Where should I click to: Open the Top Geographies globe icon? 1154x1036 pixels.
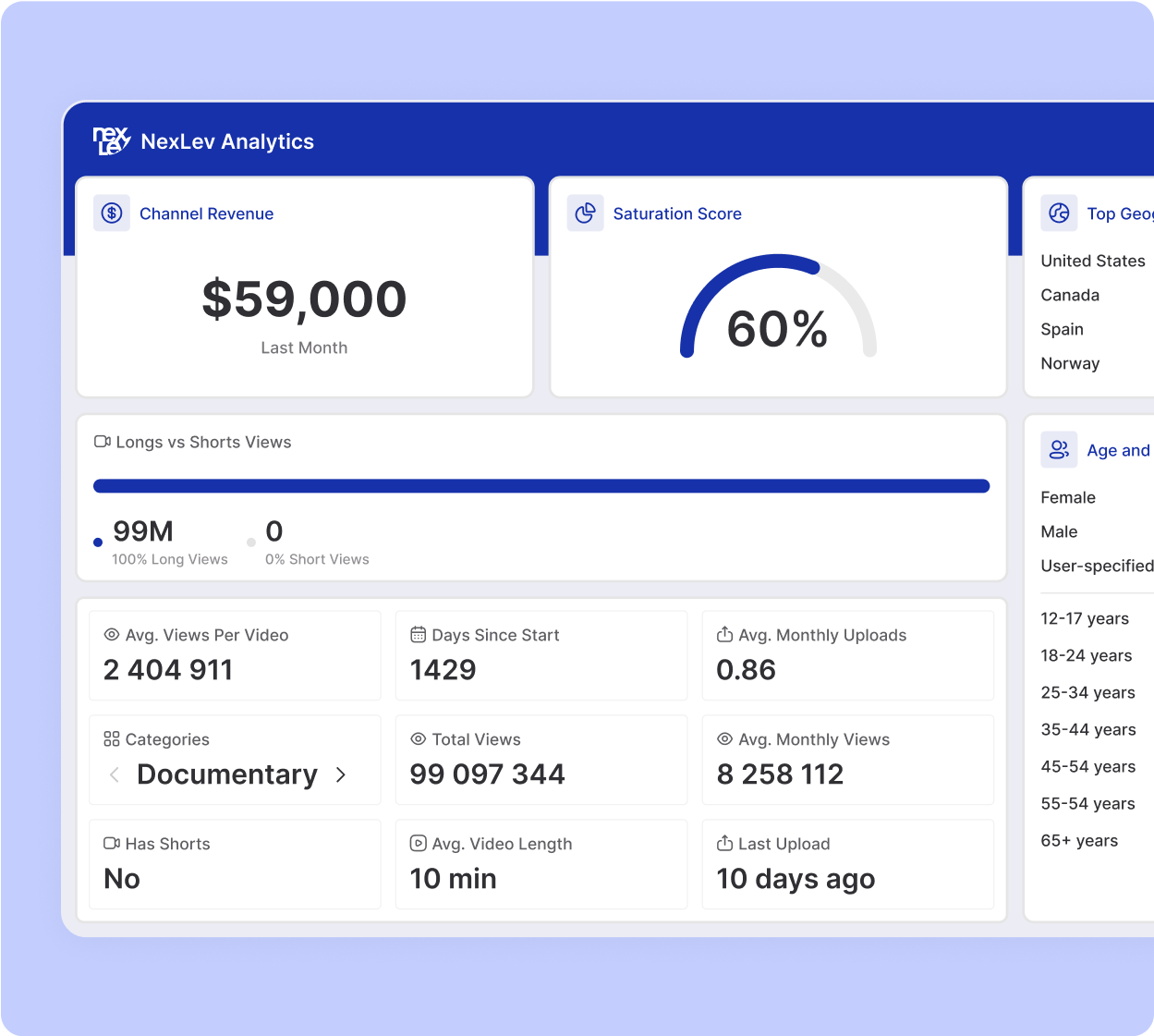point(1059,213)
